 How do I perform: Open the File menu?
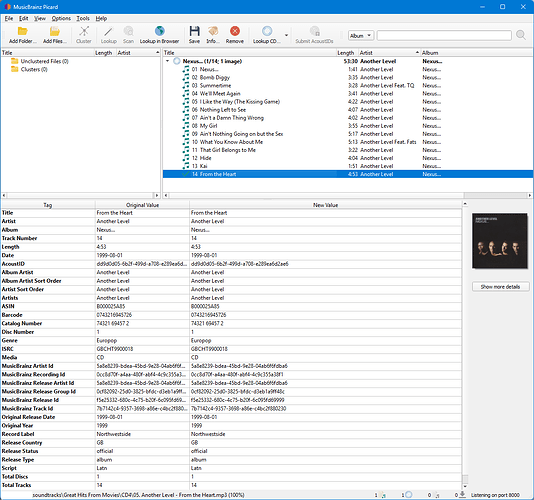point(9,18)
